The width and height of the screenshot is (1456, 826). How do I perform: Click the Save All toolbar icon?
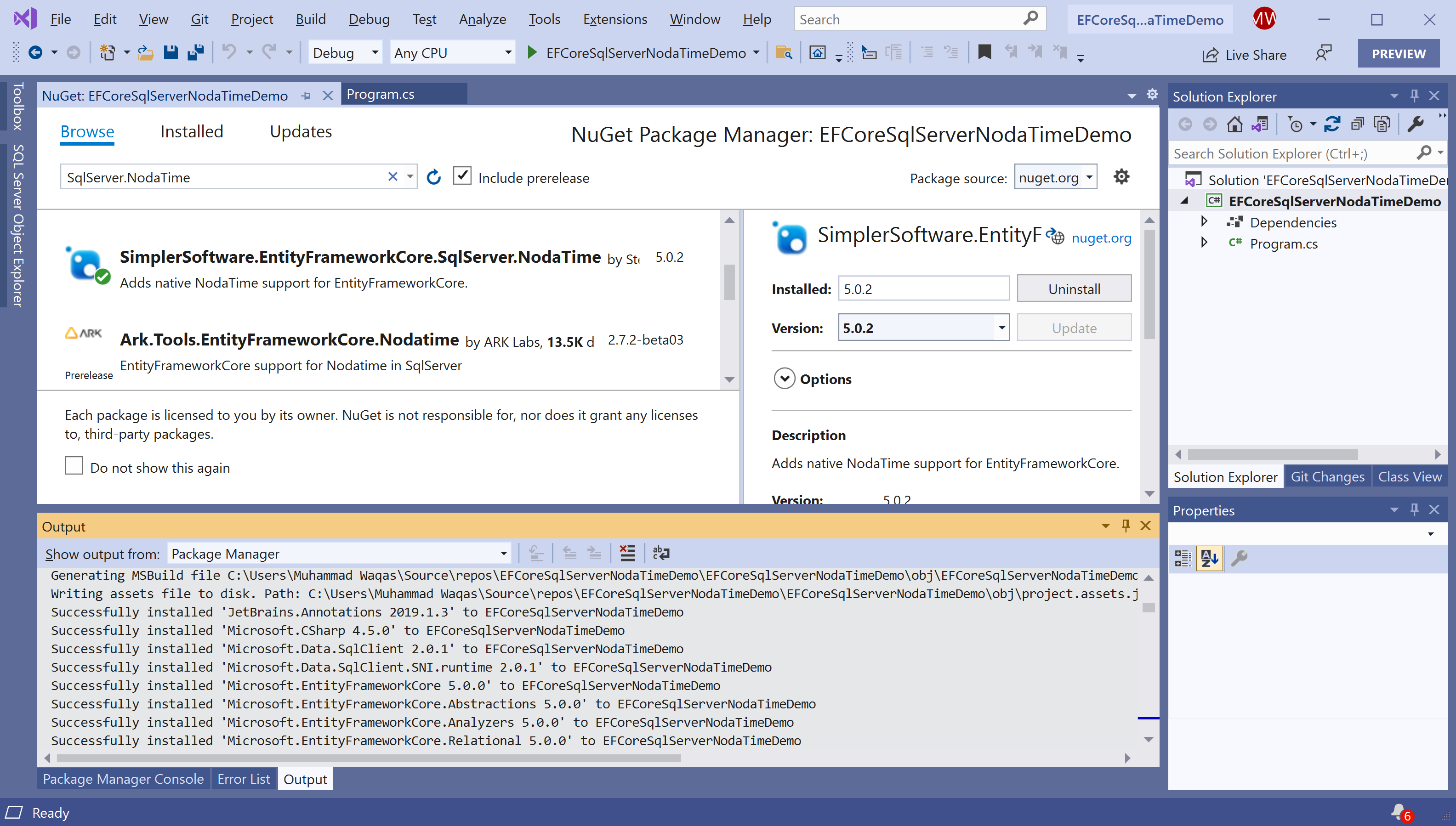[196, 53]
